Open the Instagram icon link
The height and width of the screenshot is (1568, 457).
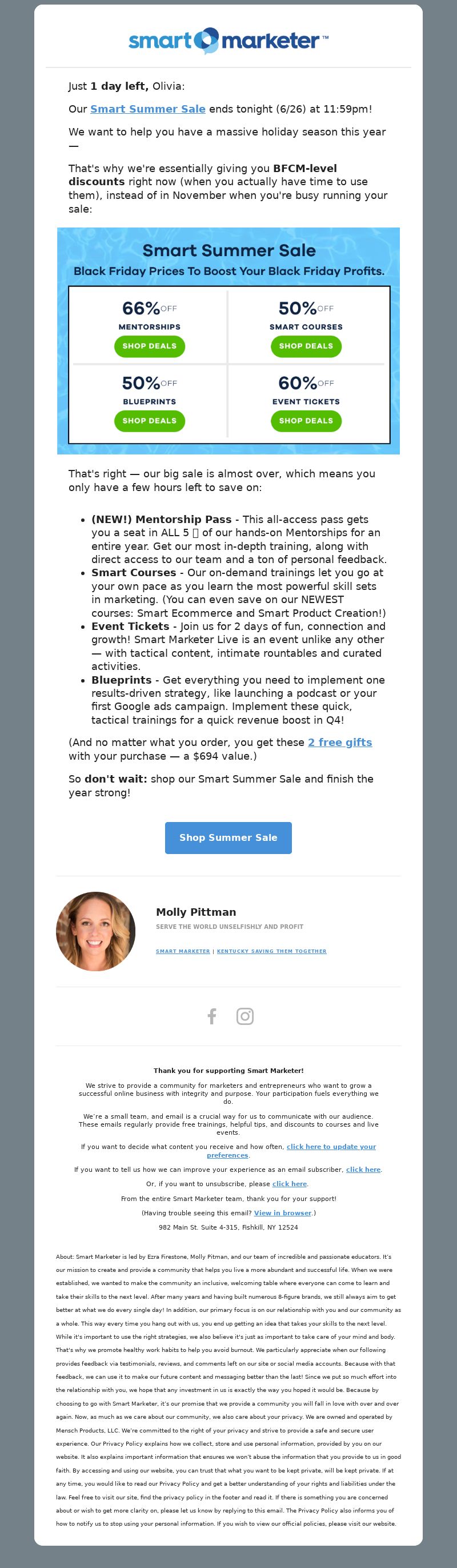click(244, 1016)
